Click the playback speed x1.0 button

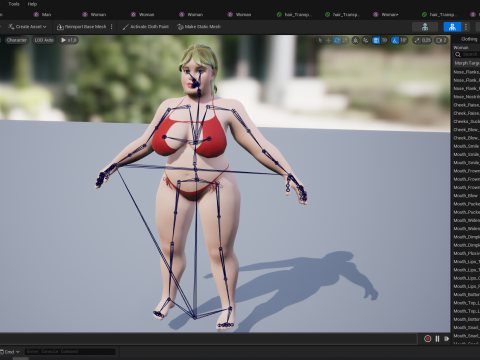69,40
